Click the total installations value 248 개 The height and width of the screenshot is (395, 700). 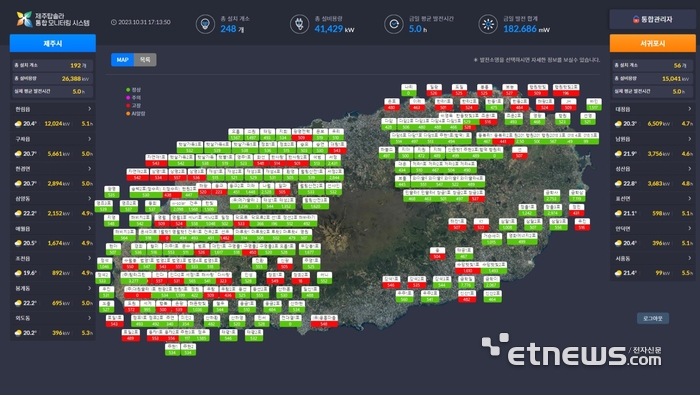[232, 29]
